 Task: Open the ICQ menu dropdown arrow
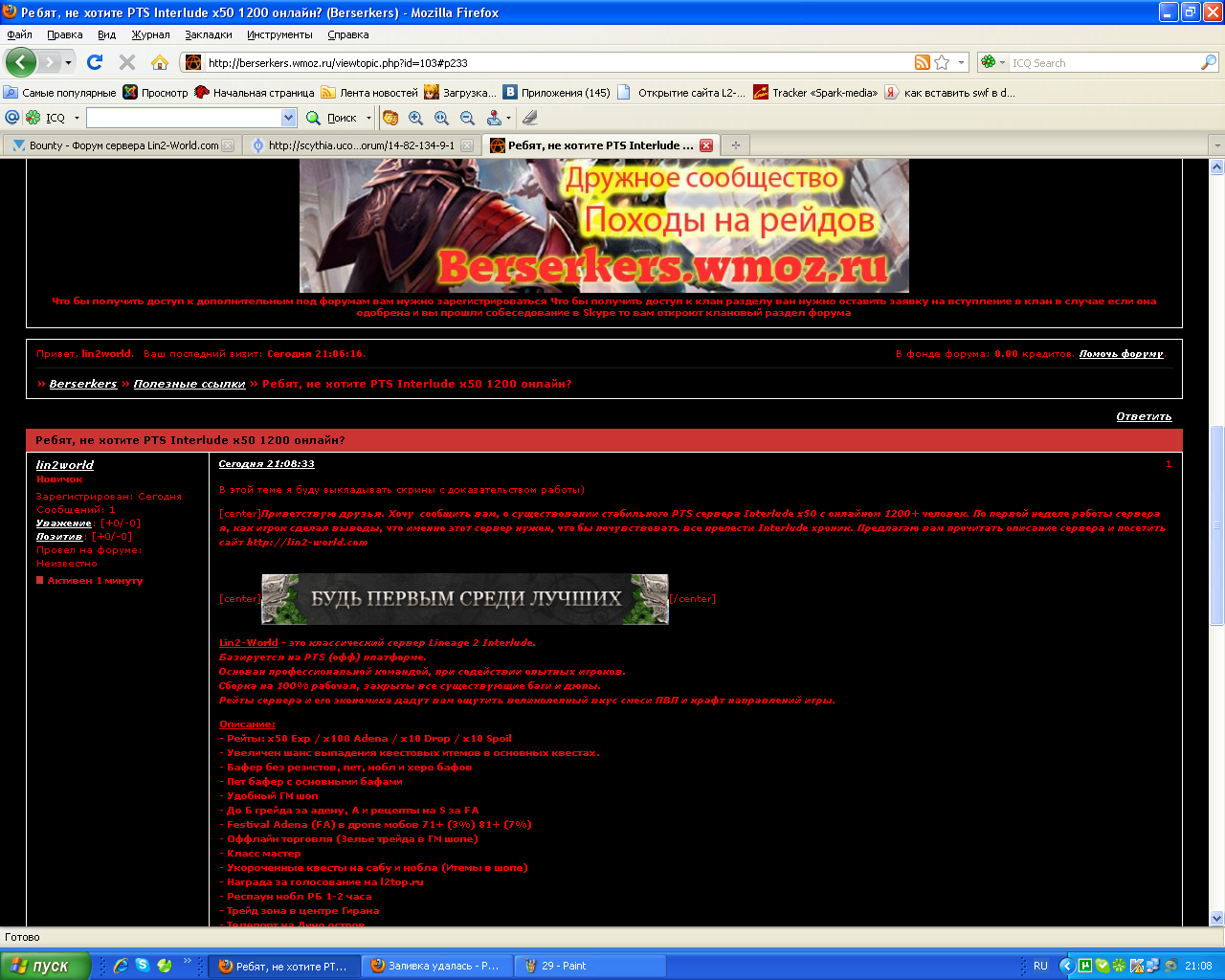[x=77, y=119]
